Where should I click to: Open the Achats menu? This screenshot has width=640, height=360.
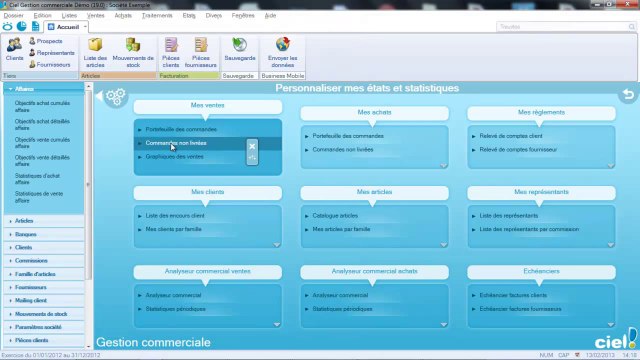coord(123,16)
